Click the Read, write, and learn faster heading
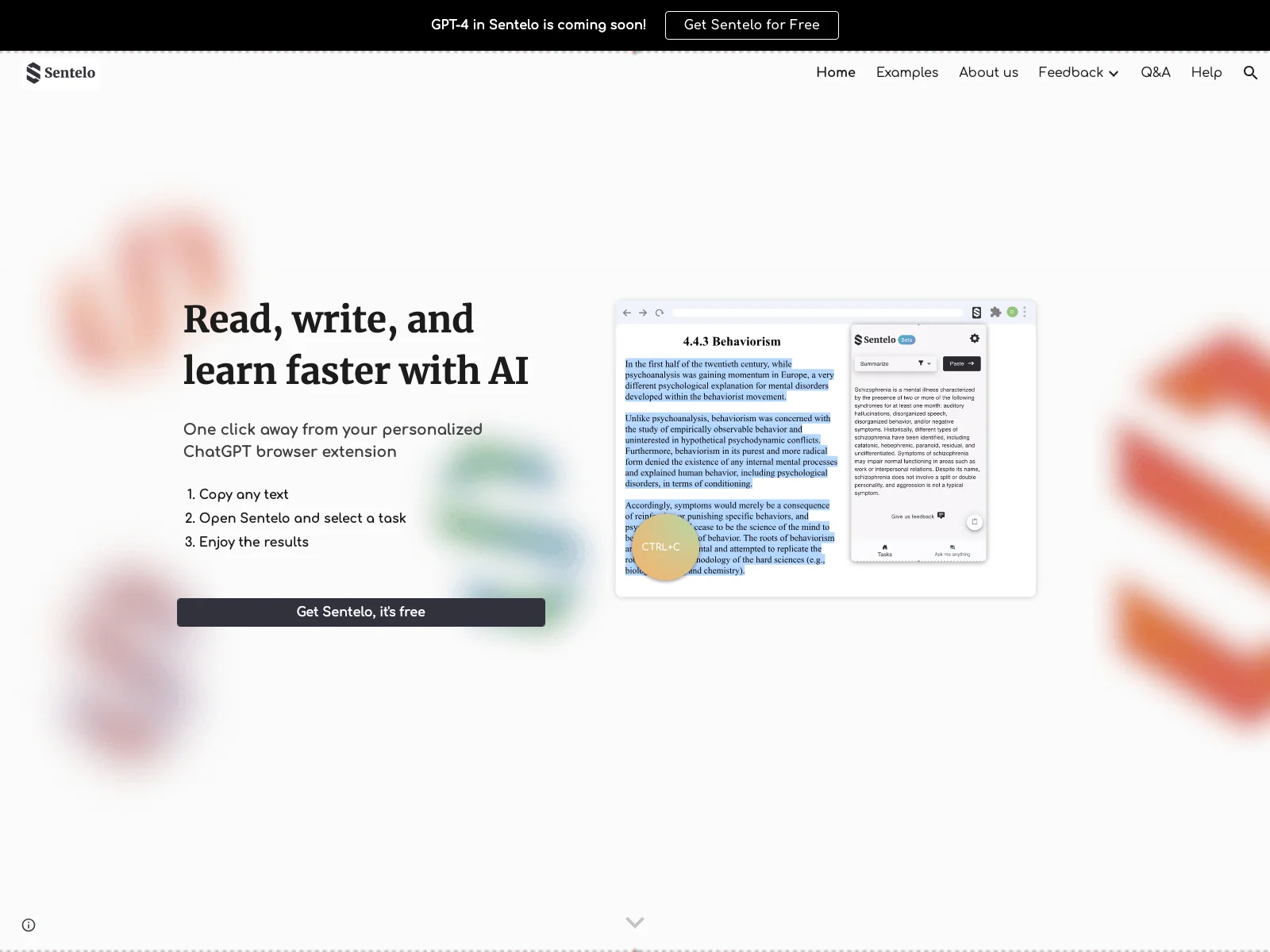Image resolution: width=1270 pixels, height=952 pixels. tap(356, 344)
